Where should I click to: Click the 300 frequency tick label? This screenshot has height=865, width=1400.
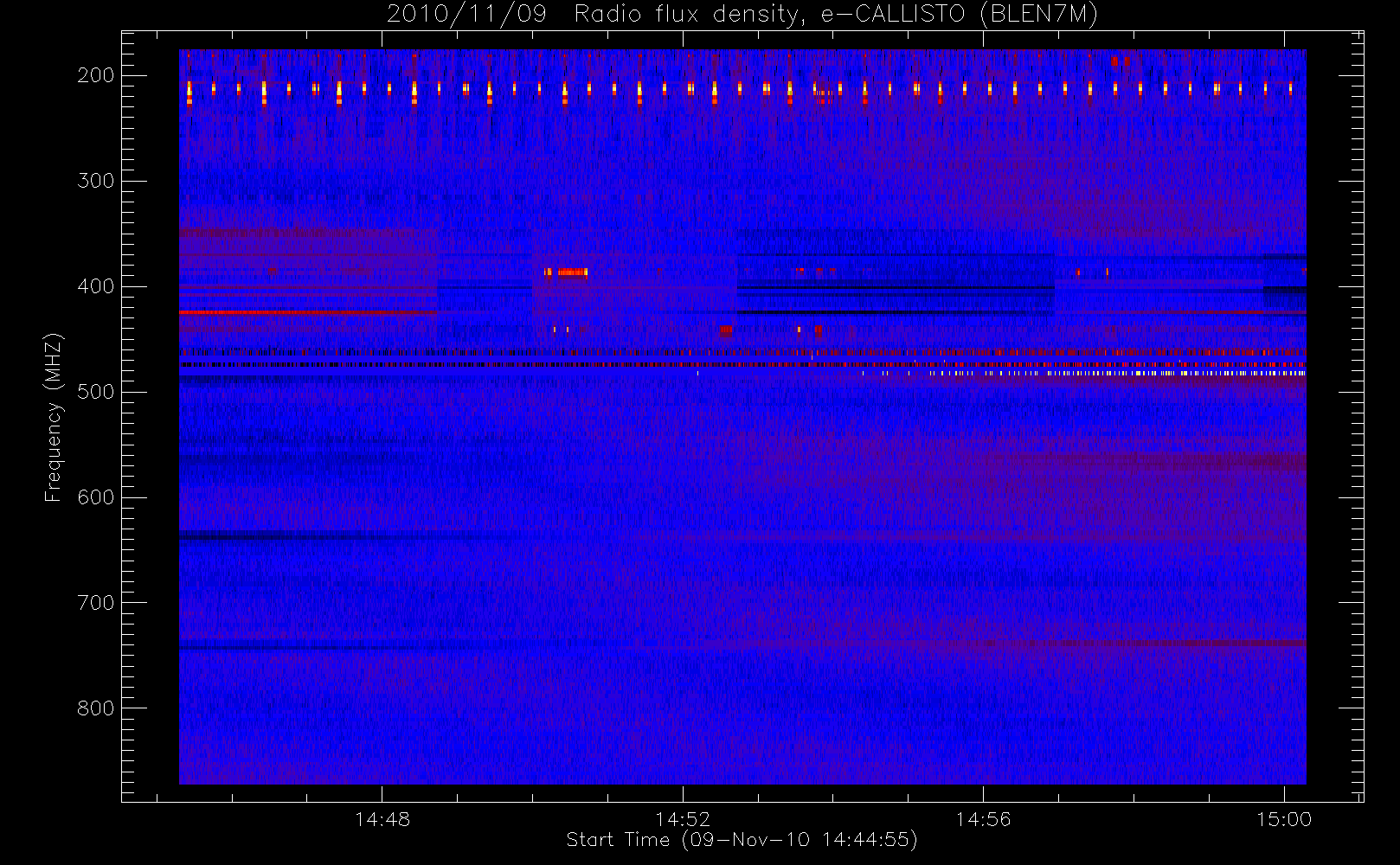pos(95,181)
